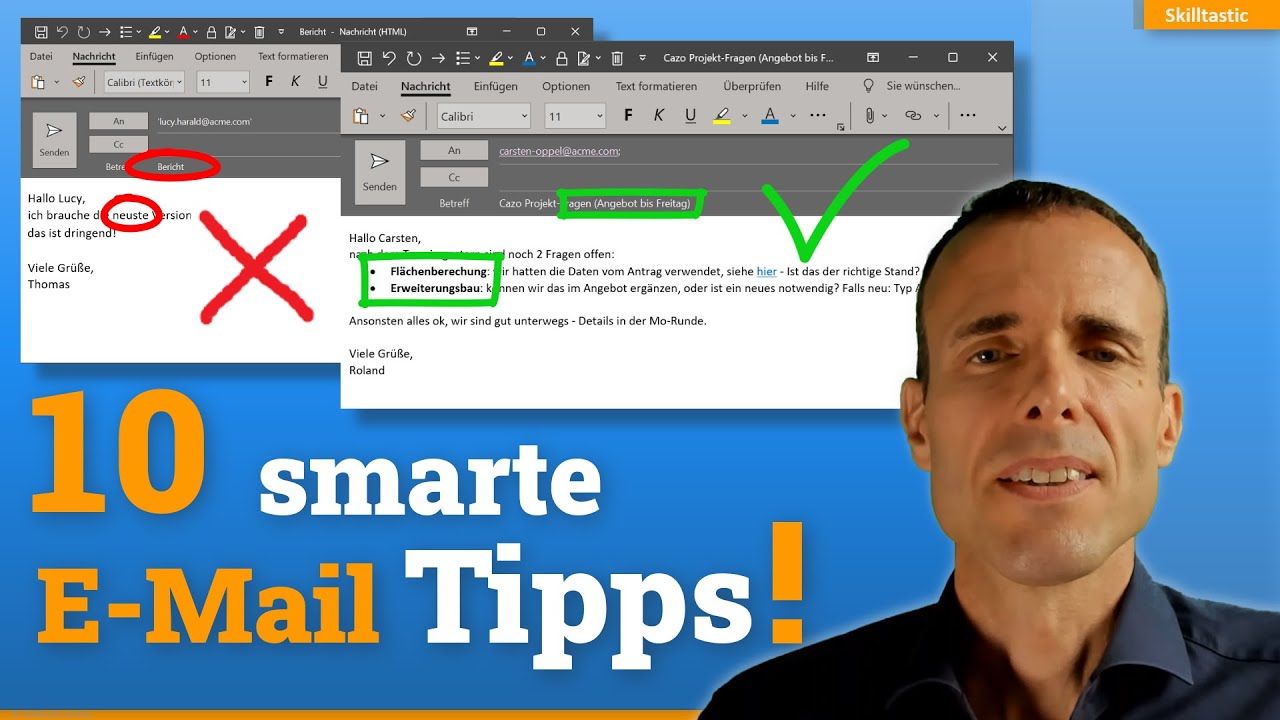The image size is (1280, 720).
Task: Open Datei menu in Bericht window
Action: coord(41,57)
